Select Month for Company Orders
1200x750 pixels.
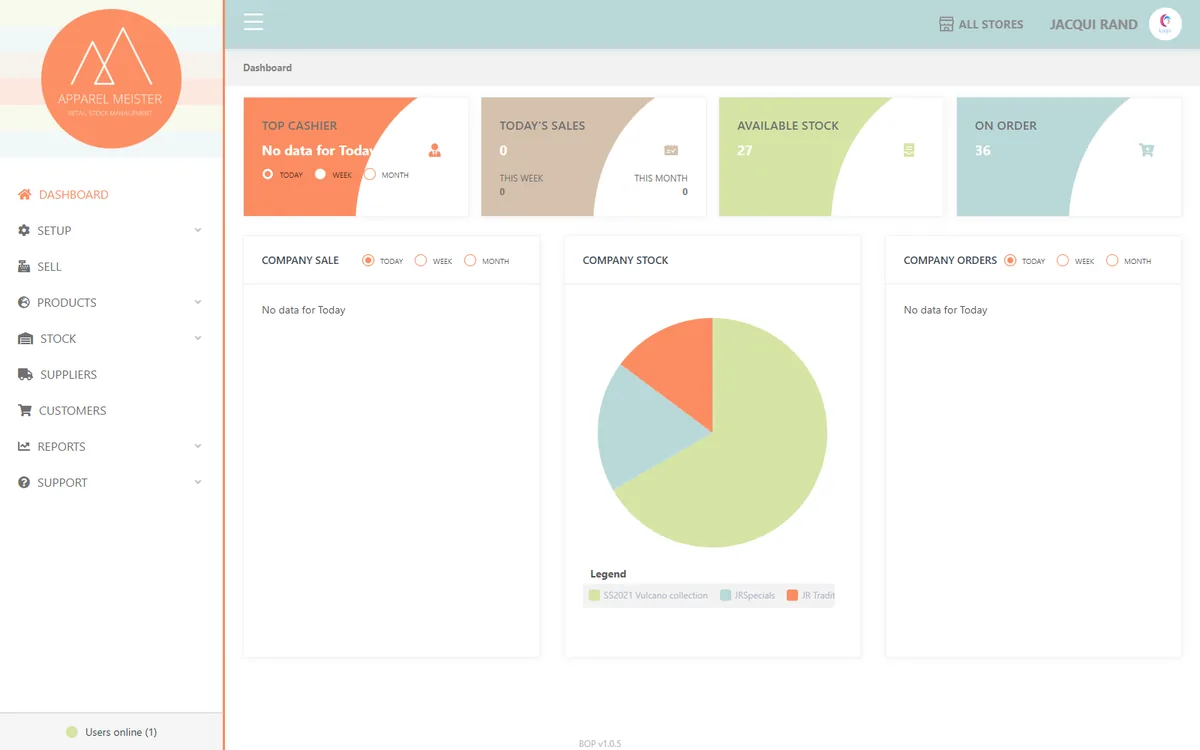point(1112,260)
